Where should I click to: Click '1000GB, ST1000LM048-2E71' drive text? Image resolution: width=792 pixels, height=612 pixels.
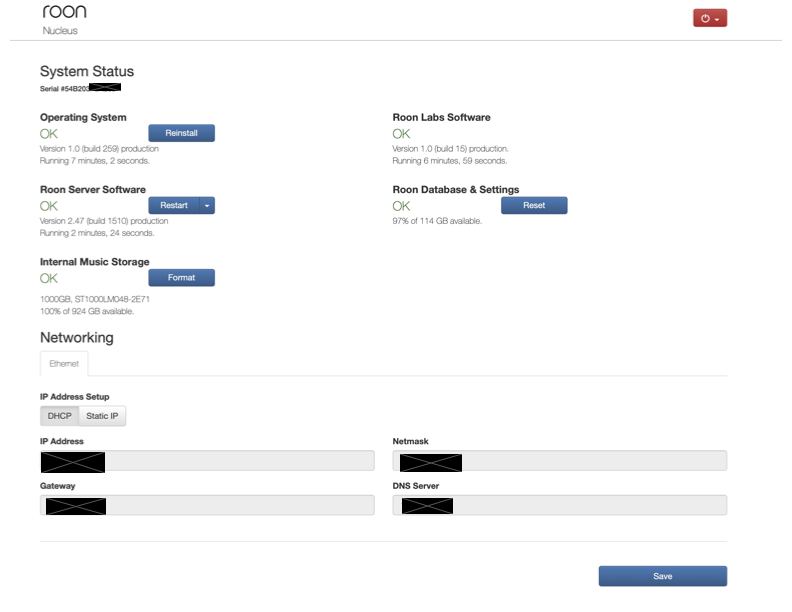[x=94, y=299]
